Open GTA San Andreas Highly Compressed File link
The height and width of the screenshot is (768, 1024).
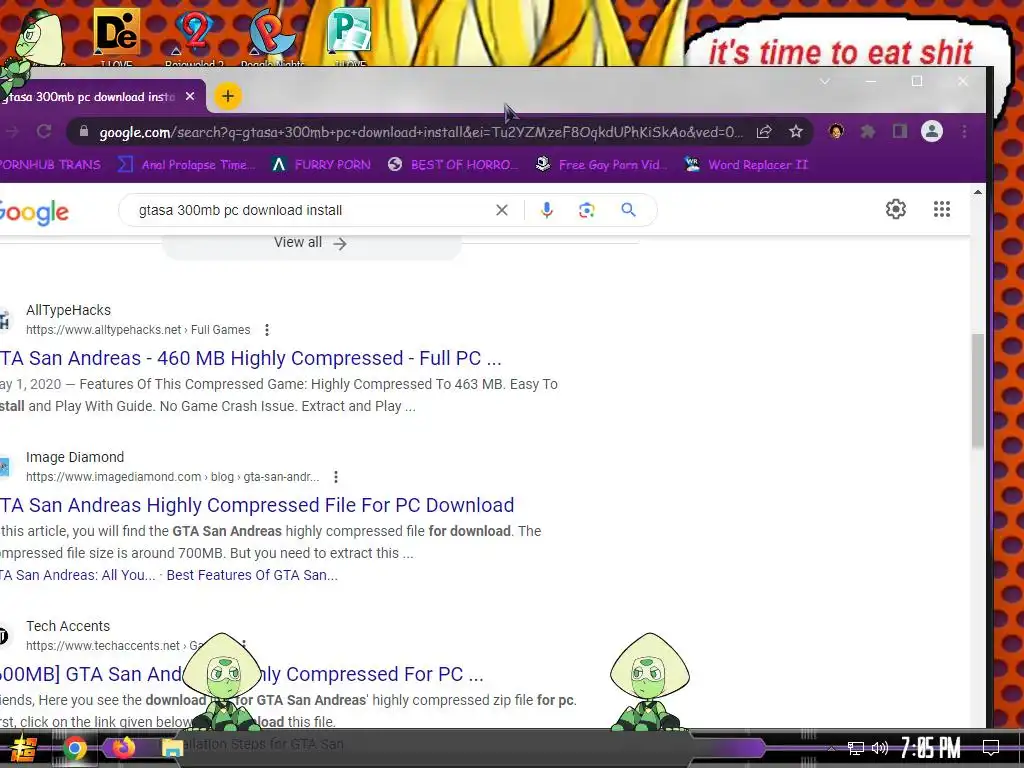pos(257,505)
